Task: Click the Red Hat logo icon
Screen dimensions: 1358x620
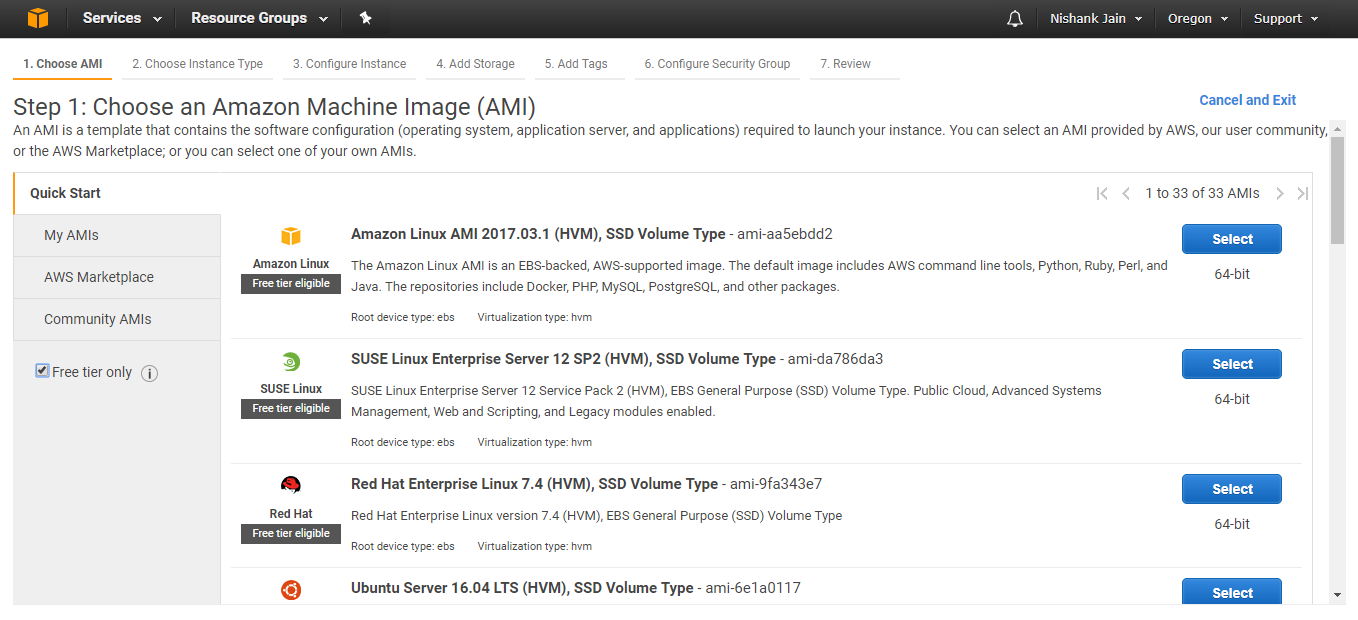Action: pyautogui.click(x=291, y=486)
